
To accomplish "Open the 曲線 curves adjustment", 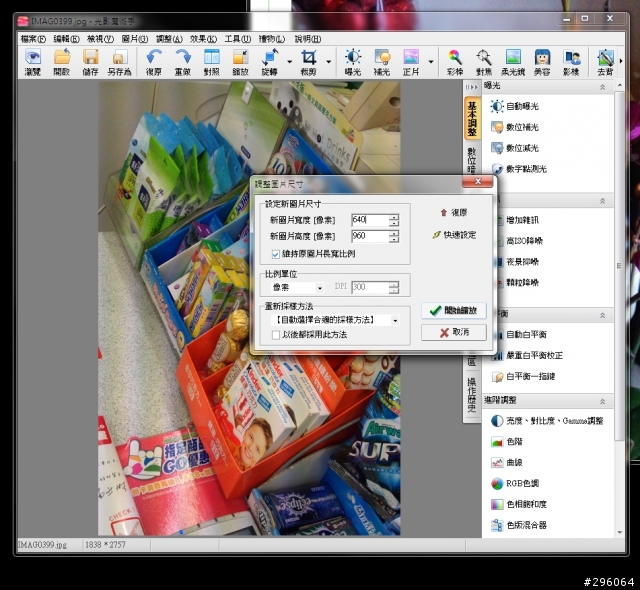I will coord(507,462).
